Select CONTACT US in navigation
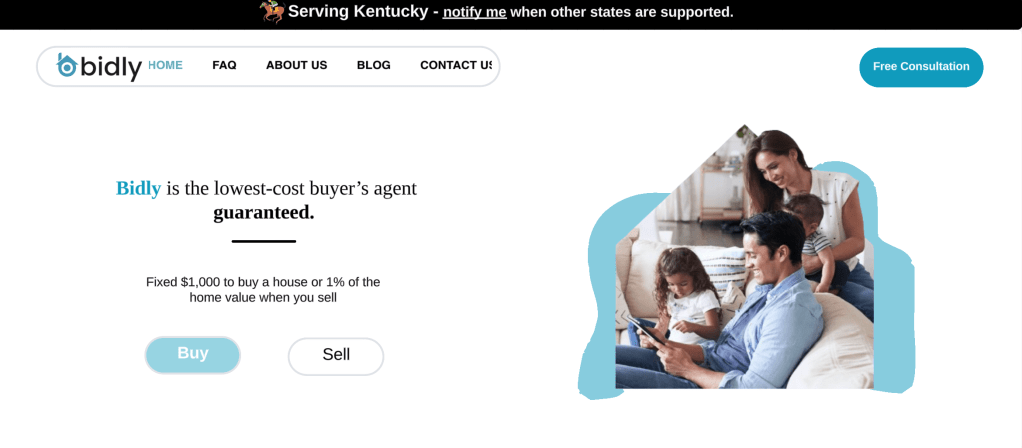 click(456, 65)
